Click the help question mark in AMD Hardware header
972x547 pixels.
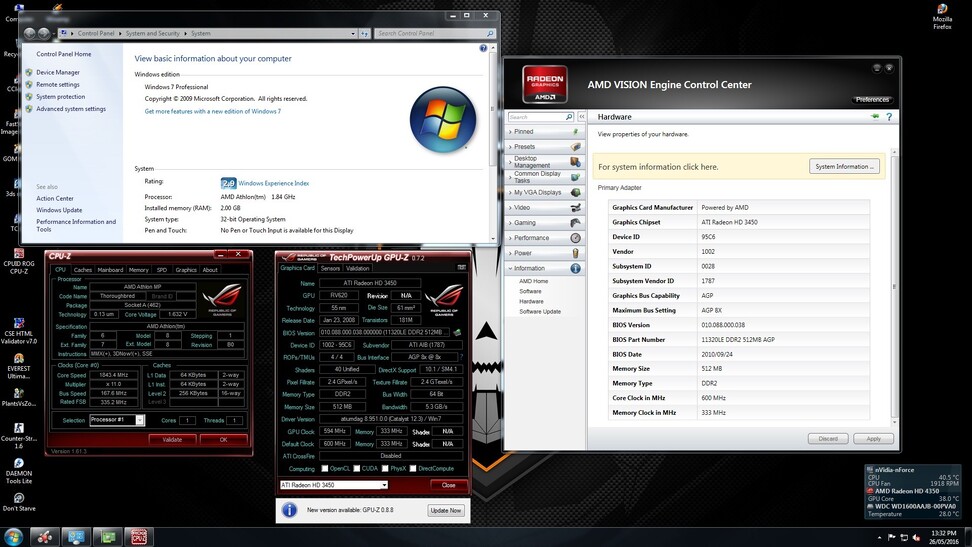[889, 117]
